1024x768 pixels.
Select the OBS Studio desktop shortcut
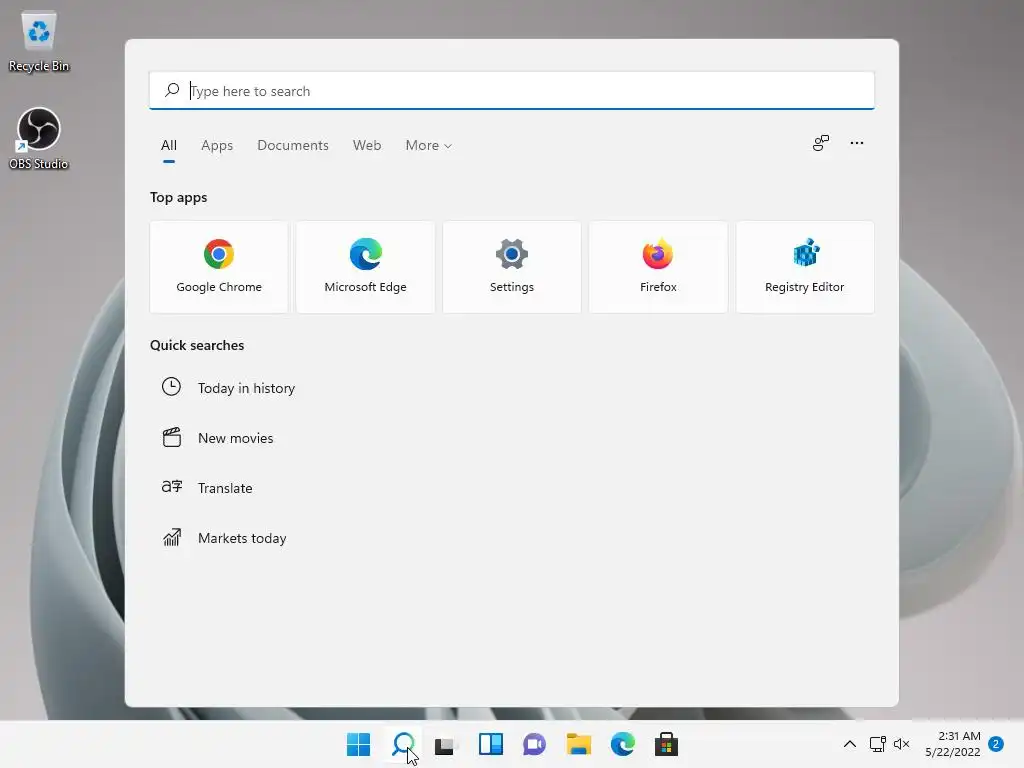[x=39, y=139]
